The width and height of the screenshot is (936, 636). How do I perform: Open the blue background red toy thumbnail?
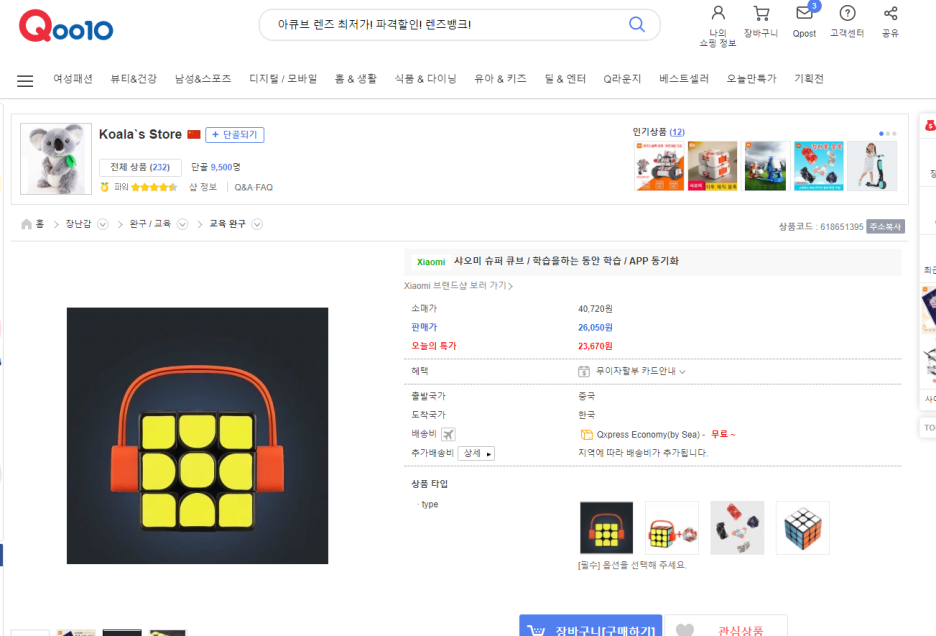click(819, 166)
